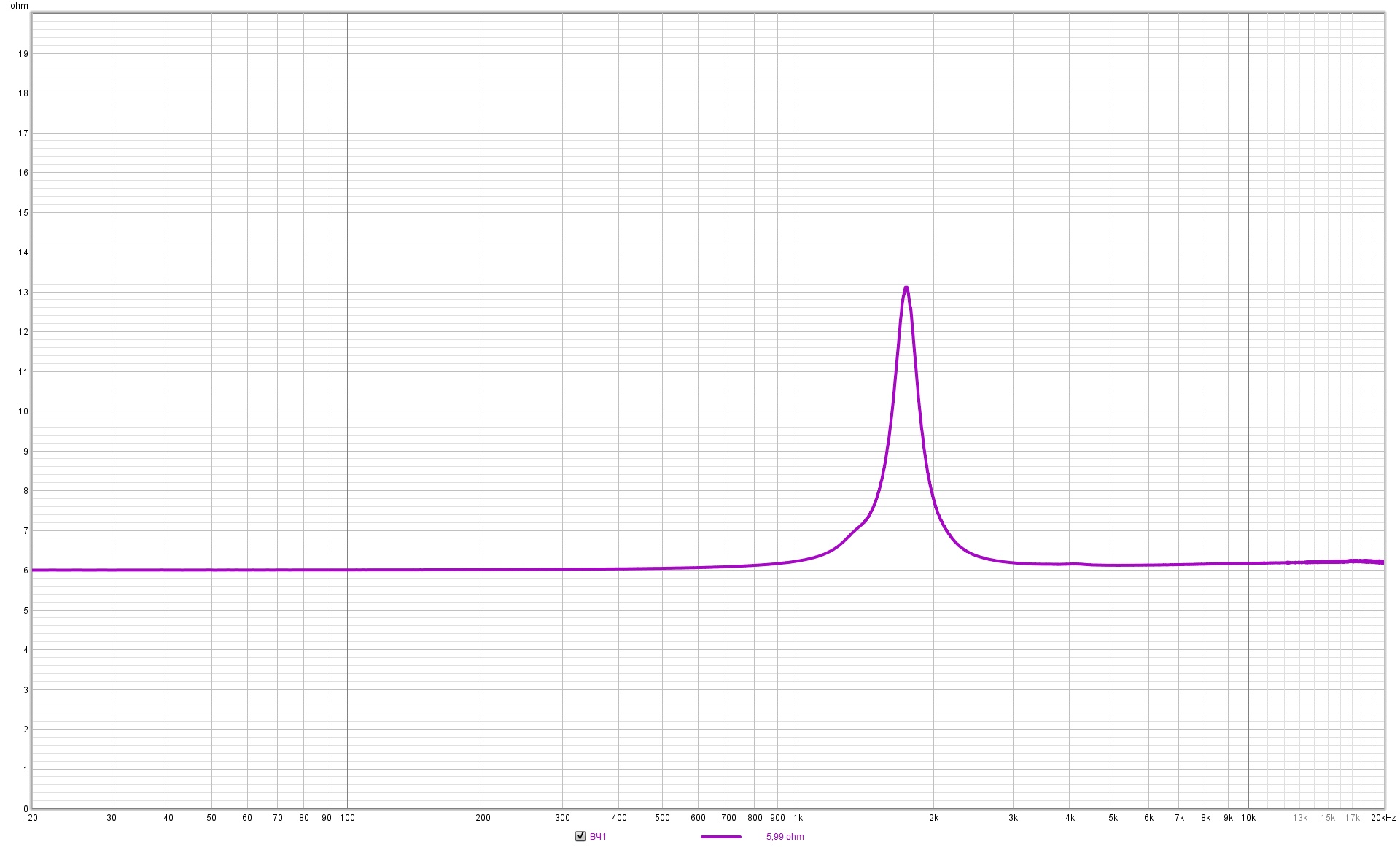Uncheck the ВЧ1 trace checkbox
This screenshot has width=1400, height=847.
[x=580, y=836]
